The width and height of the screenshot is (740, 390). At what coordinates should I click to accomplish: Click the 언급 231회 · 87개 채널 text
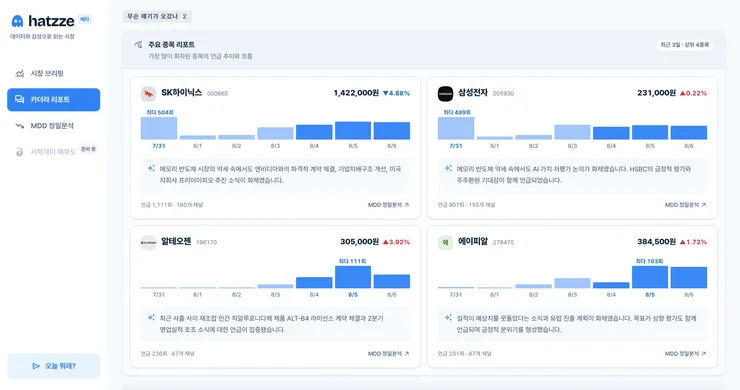pyautogui.click(x=464, y=354)
